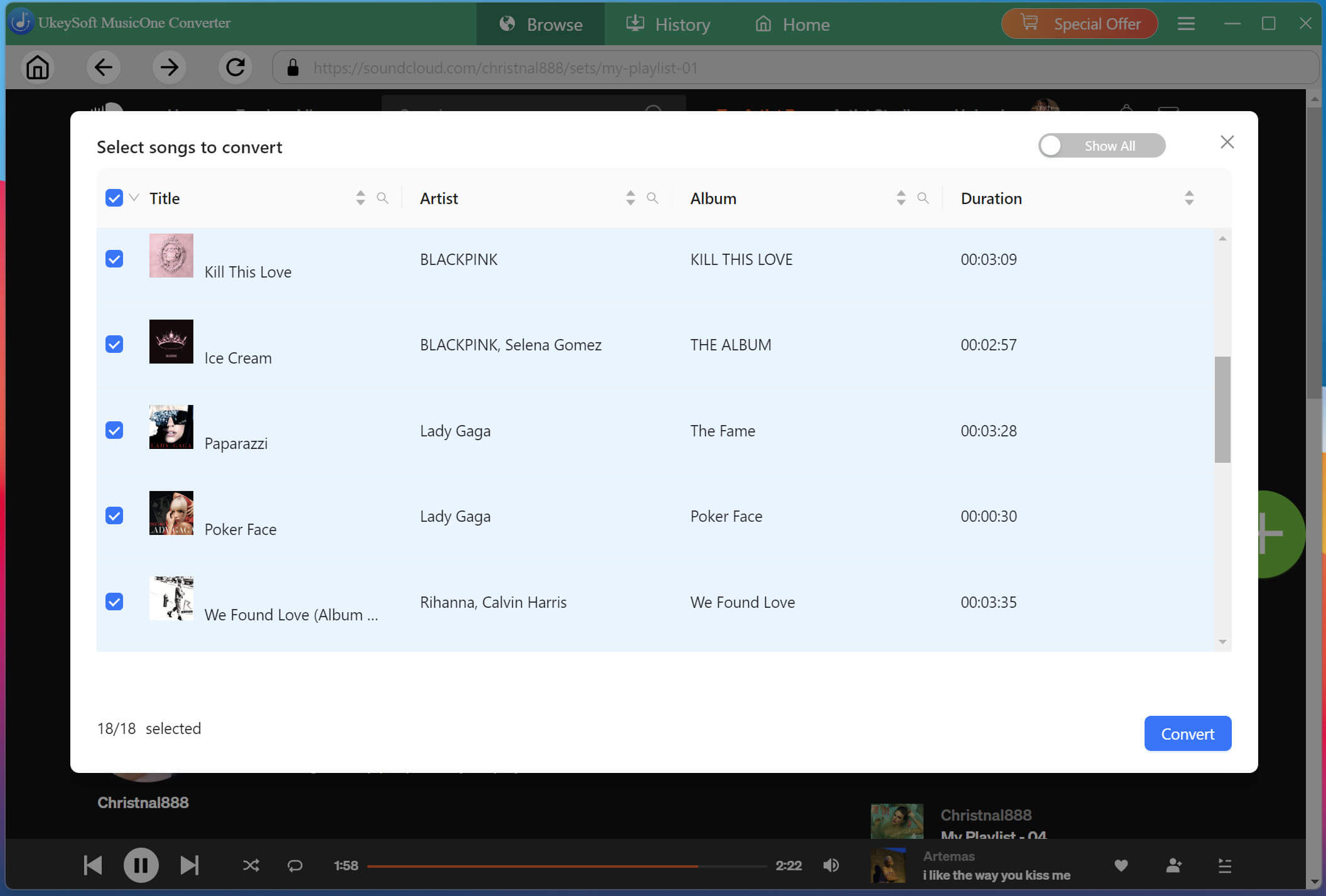1326x896 pixels.
Task: Search titles with Title column magnifier
Action: (382, 198)
